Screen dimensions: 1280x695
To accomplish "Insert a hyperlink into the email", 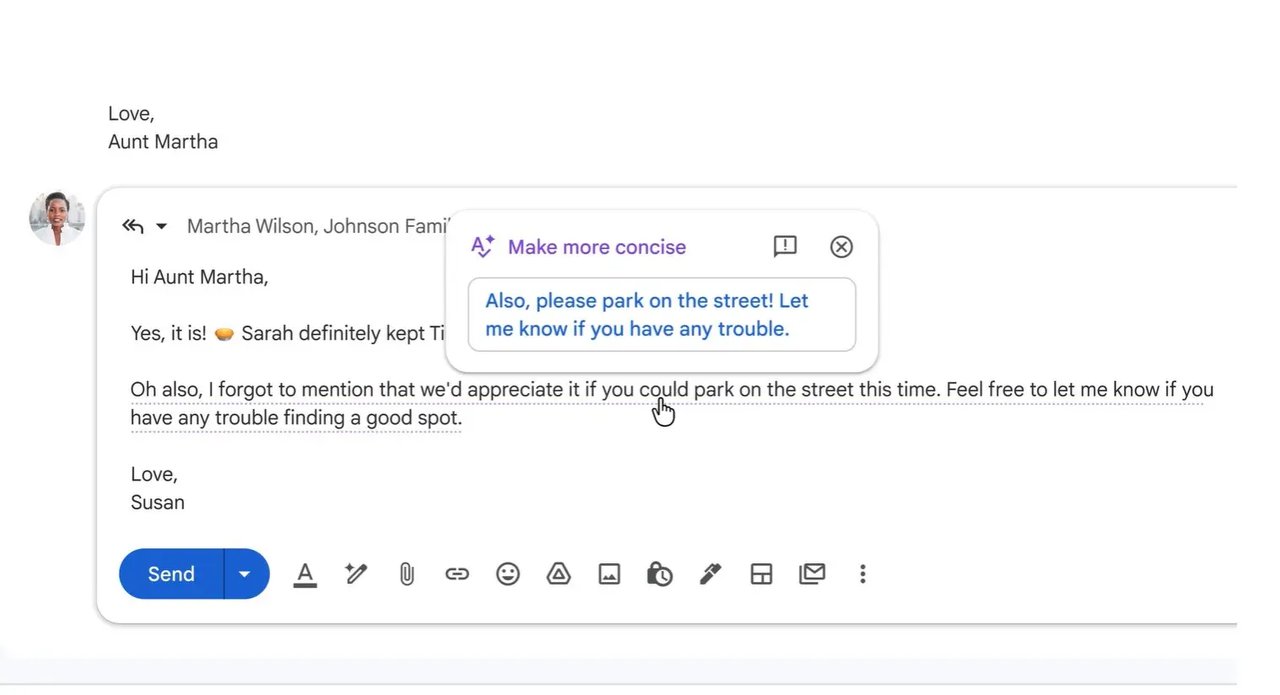I will tap(457, 574).
